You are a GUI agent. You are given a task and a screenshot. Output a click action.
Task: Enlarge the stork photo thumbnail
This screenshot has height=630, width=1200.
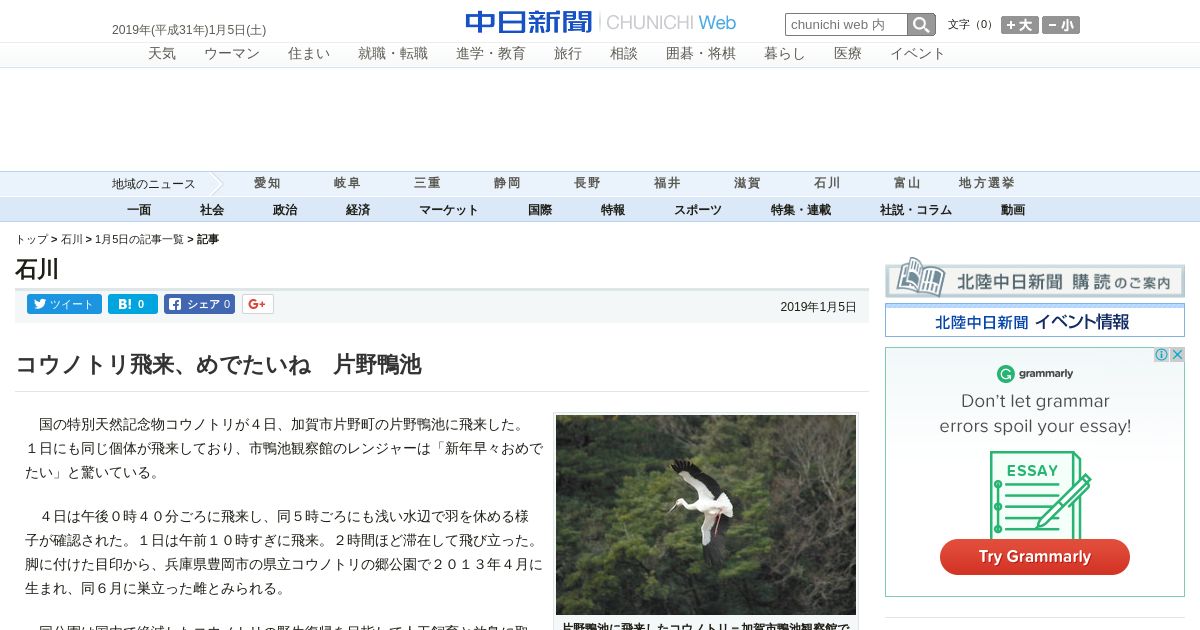(x=706, y=515)
